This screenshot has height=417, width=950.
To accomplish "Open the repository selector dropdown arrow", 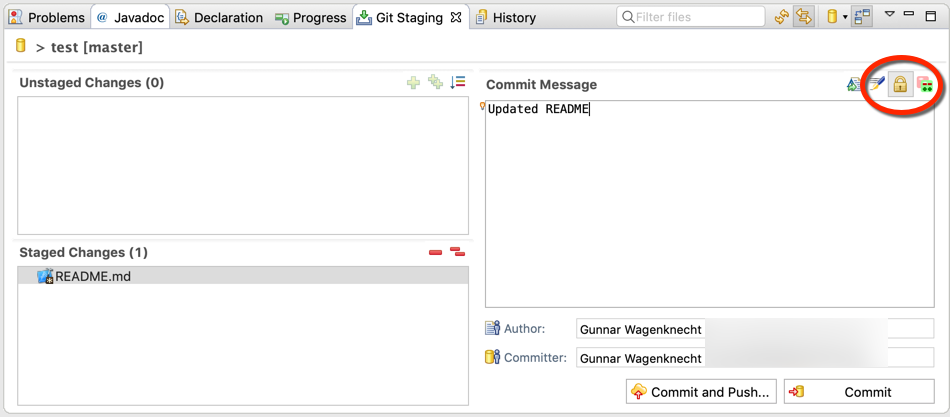I will (845, 18).
